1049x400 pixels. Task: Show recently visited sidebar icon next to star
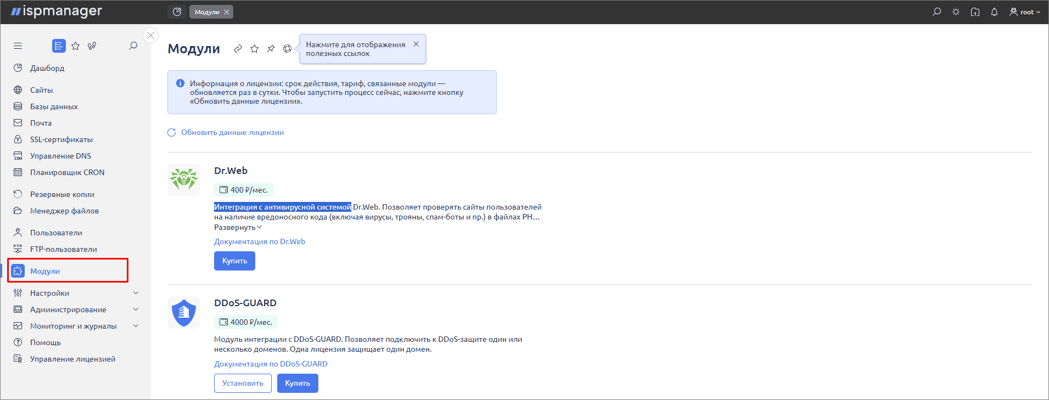[x=92, y=46]
